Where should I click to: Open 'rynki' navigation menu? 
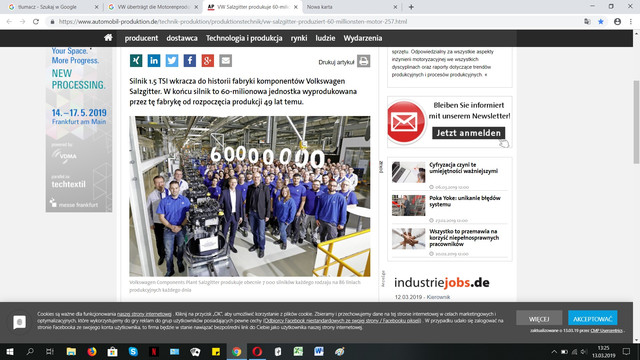[299, 38]
